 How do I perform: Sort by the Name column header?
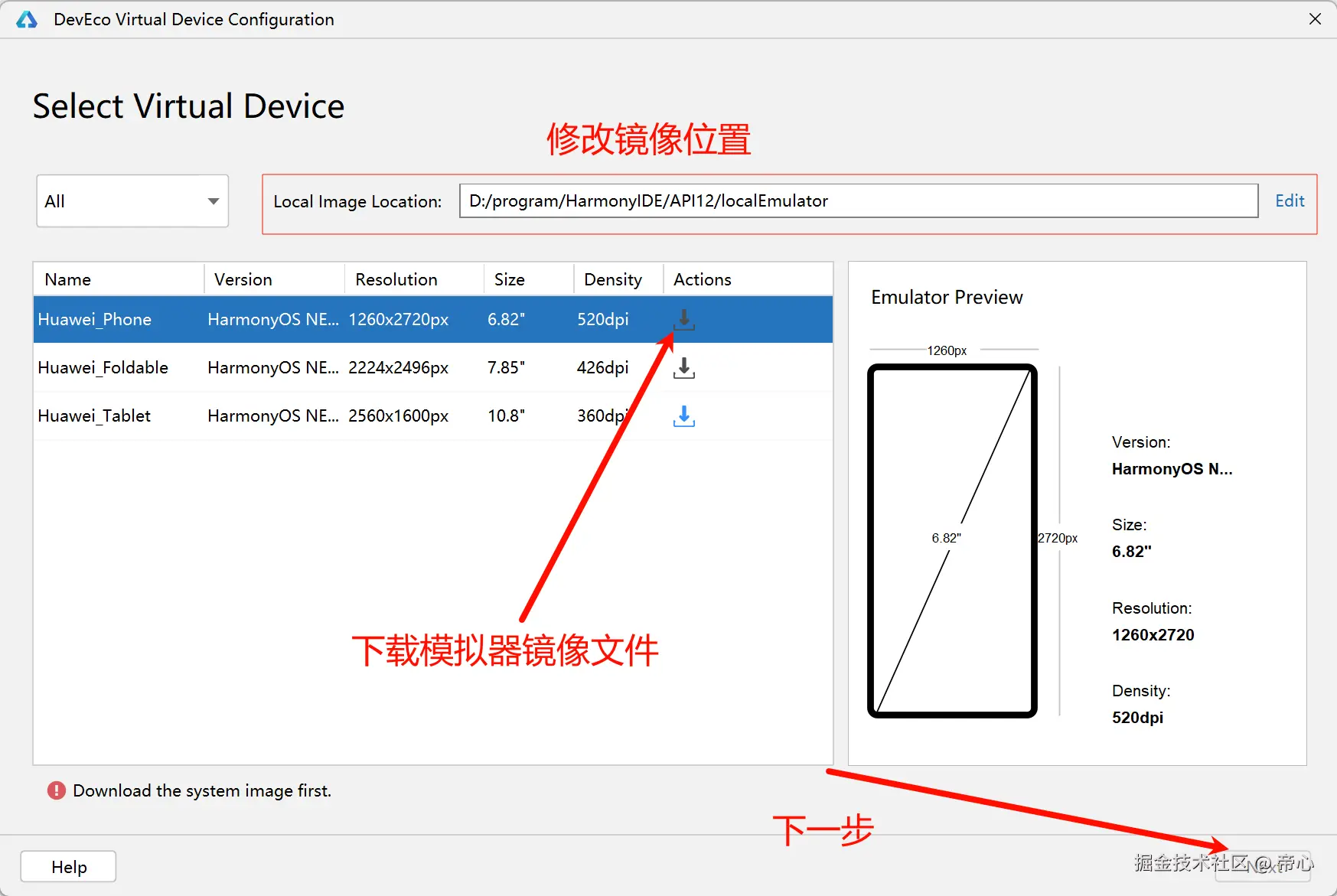[119, 279]
